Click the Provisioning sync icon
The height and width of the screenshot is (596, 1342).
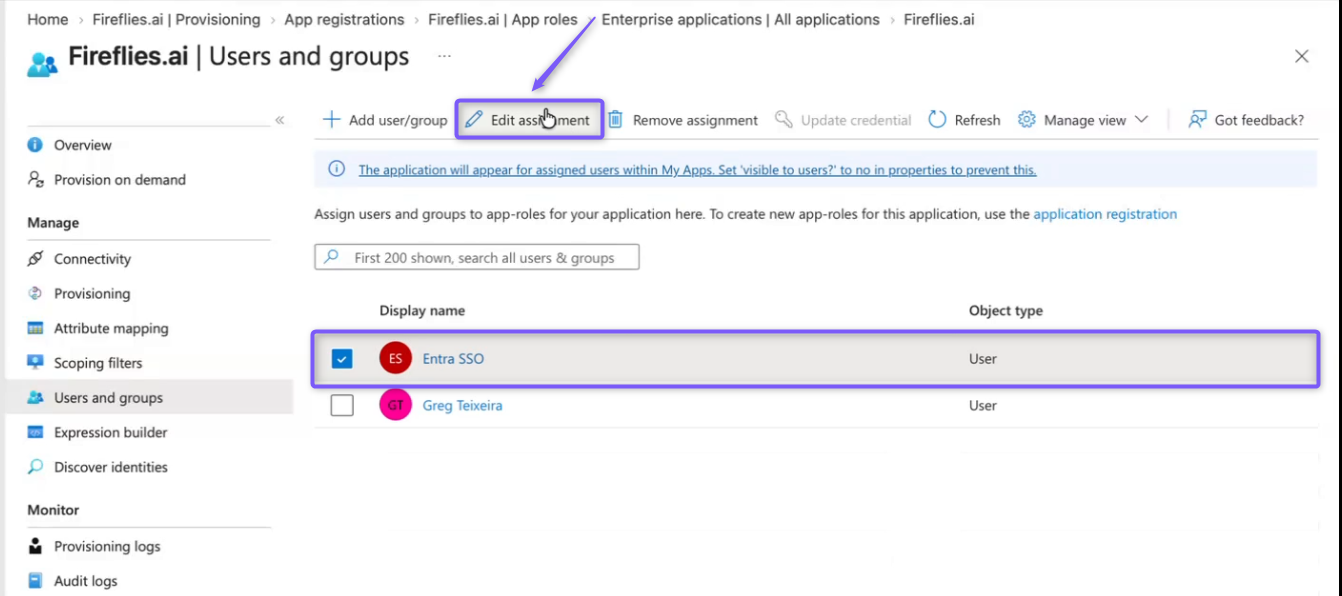tap(35, 294)
